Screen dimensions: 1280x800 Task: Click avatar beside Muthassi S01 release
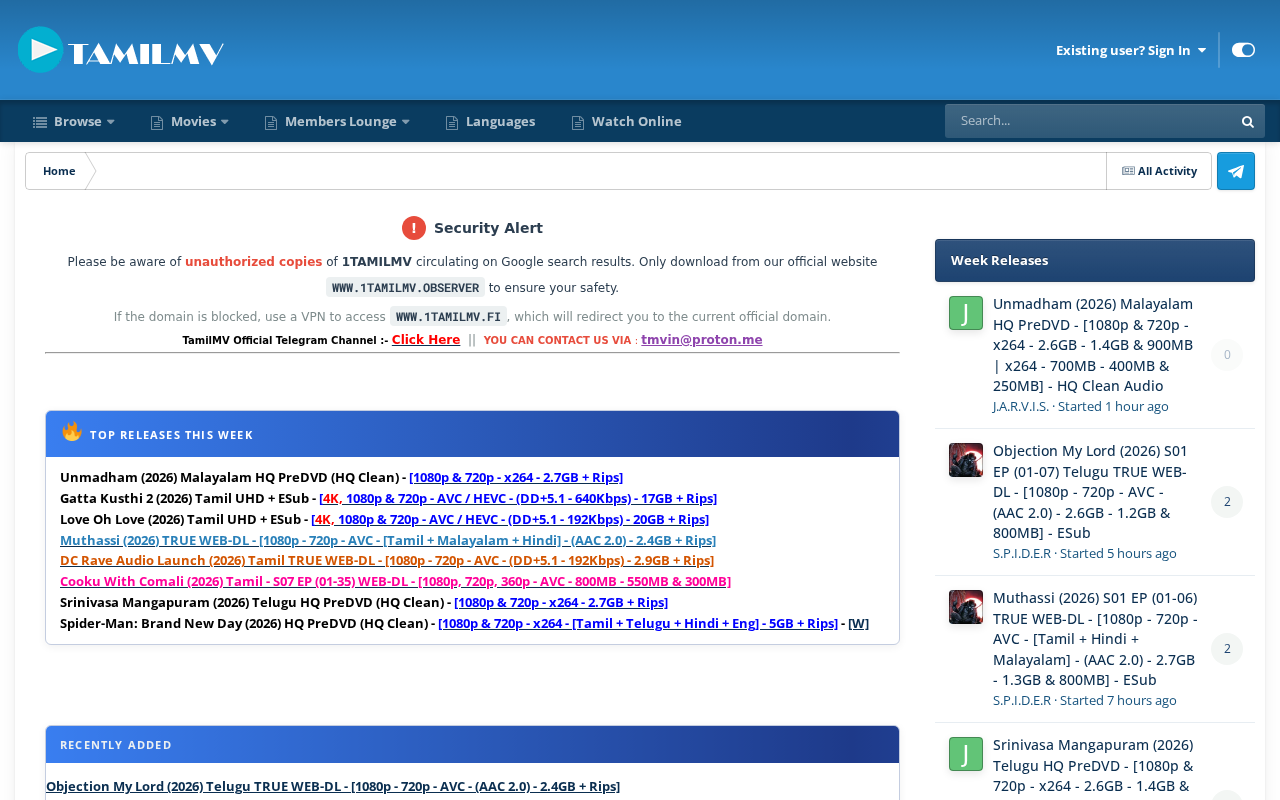pyautogui.click(x=966, y=607)
